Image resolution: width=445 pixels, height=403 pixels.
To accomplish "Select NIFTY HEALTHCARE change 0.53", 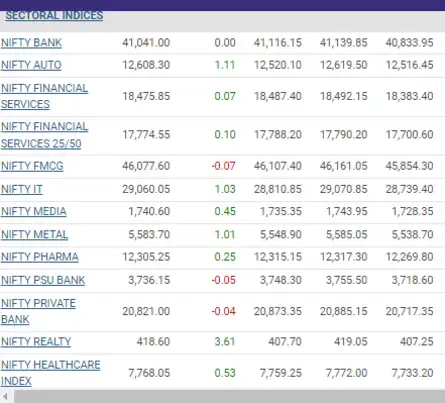I will point(225,373).
